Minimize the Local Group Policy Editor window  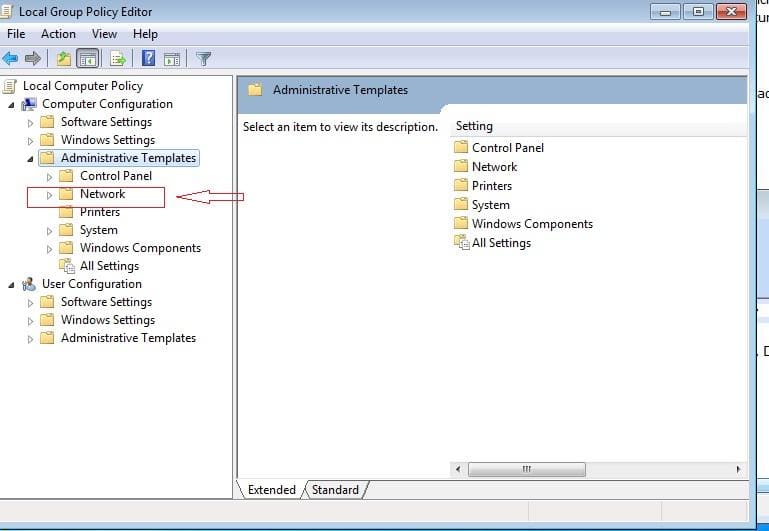[665, 11]
